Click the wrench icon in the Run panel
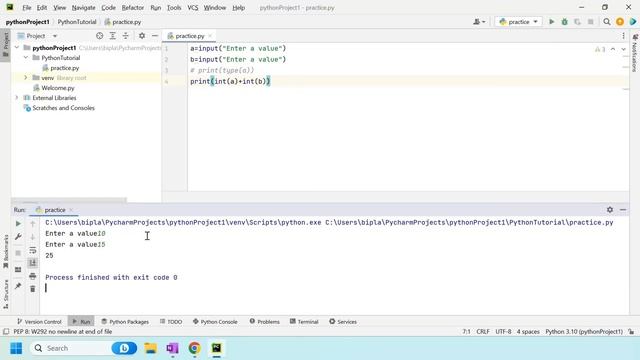 pyautogui.click(x=18, y=236)
